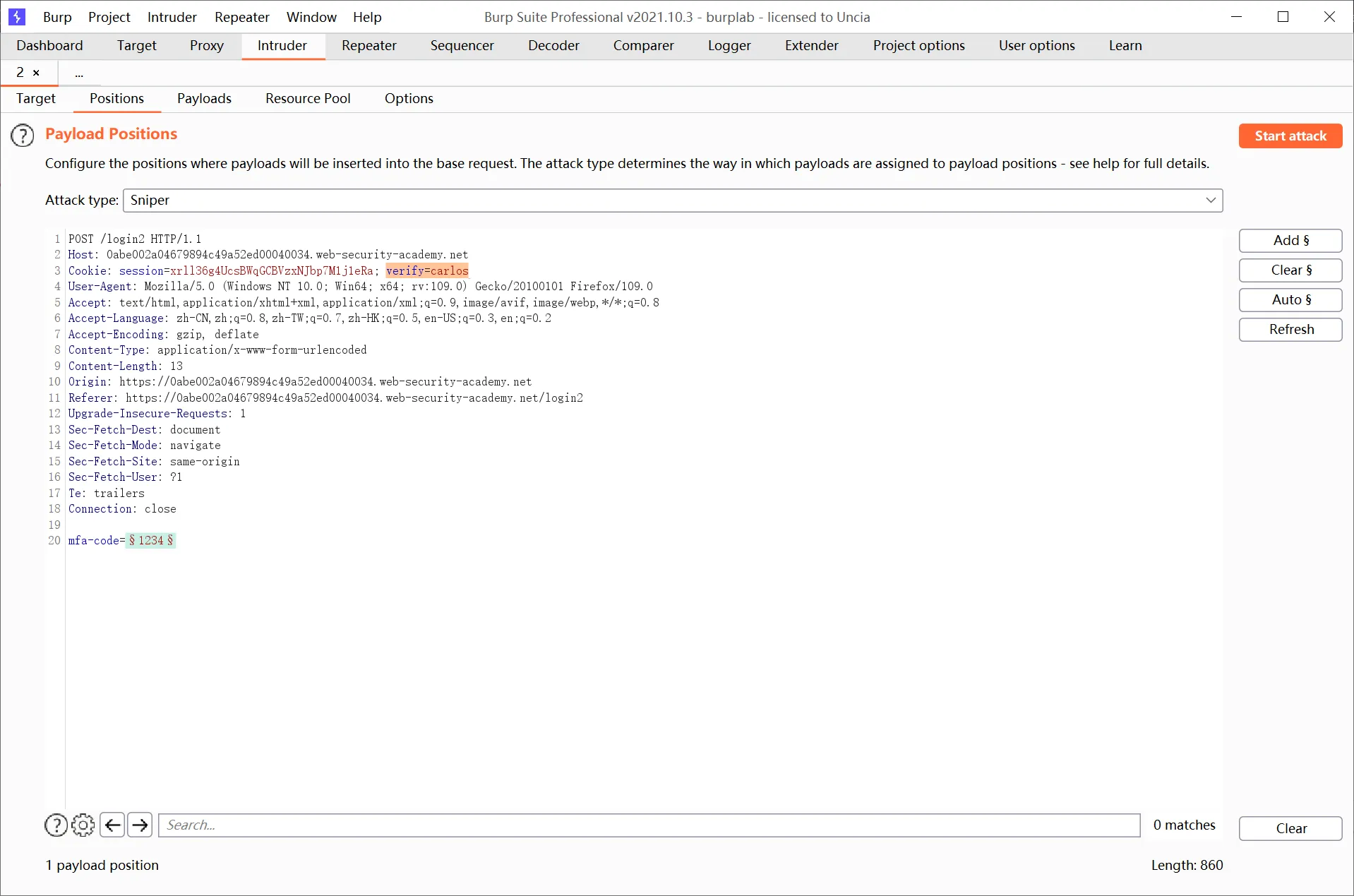Go to previous search match arrow
The height and width of the screenshot is (896, 1354).
112,825
